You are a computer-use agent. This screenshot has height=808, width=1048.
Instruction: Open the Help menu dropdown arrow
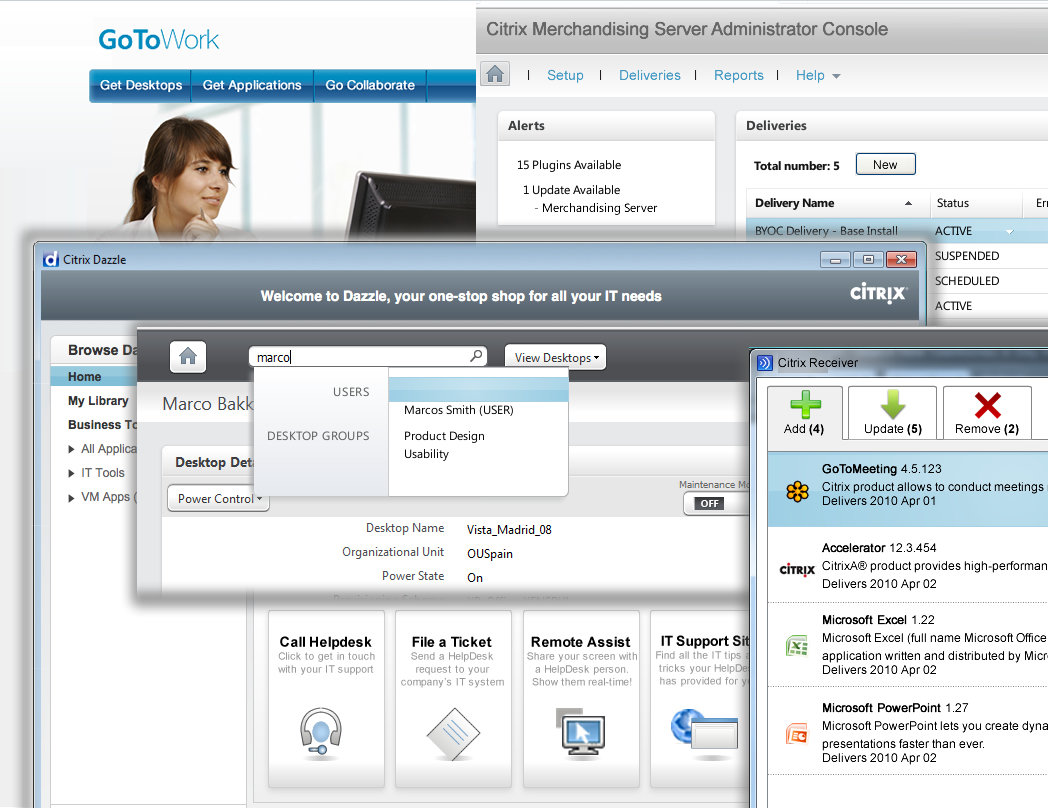coord(836,76)
